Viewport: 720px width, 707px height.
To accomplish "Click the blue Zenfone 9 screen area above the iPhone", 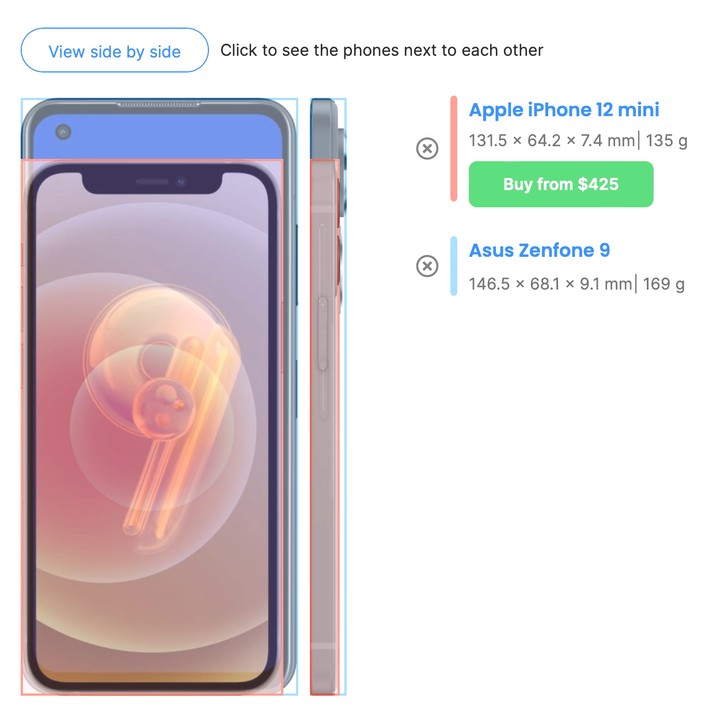I will [158, 137].
